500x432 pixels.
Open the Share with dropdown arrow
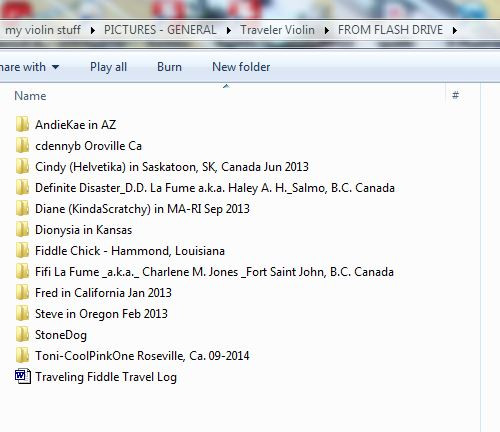coord(55,67)
